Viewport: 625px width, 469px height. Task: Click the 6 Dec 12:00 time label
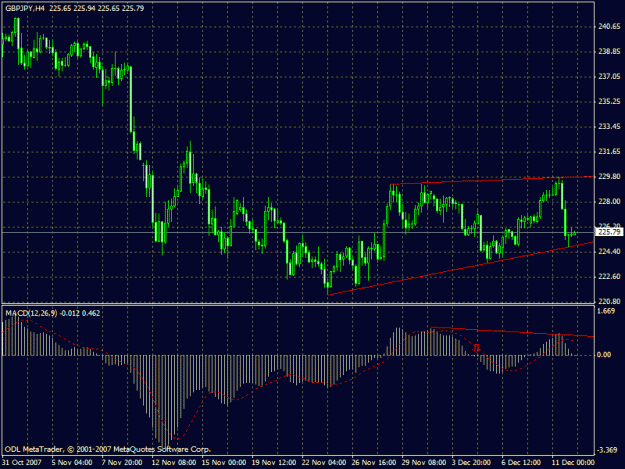pos(521,462)
